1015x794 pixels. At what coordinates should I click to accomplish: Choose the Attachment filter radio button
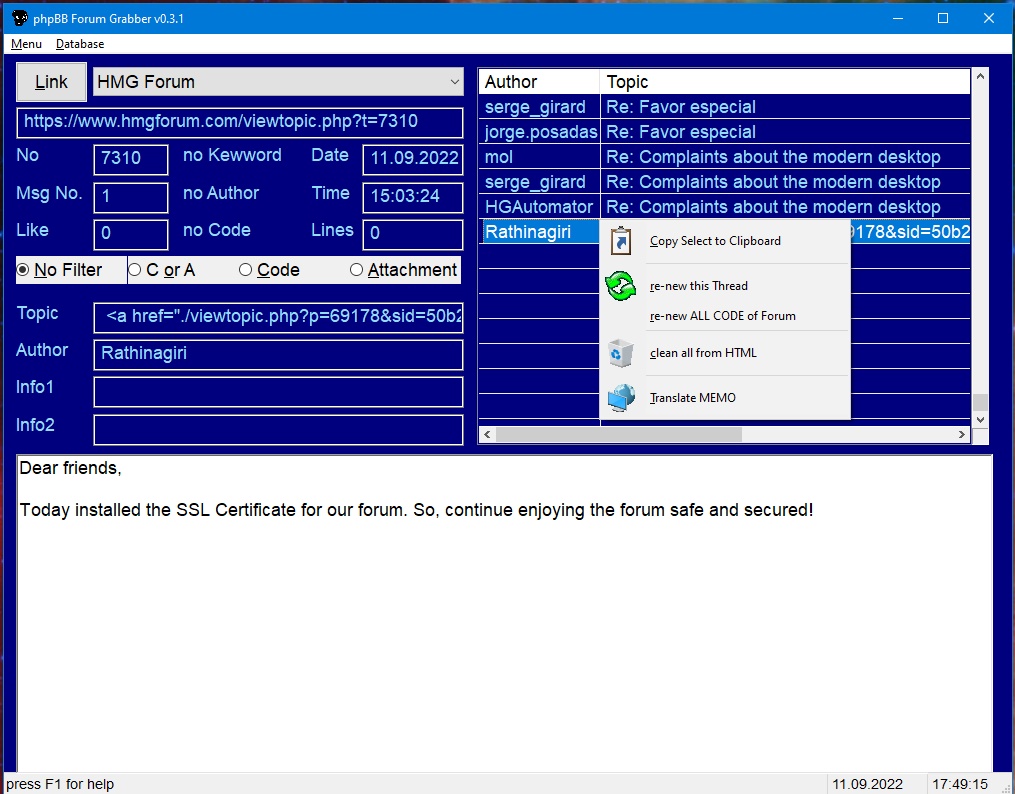click(356, 270)
